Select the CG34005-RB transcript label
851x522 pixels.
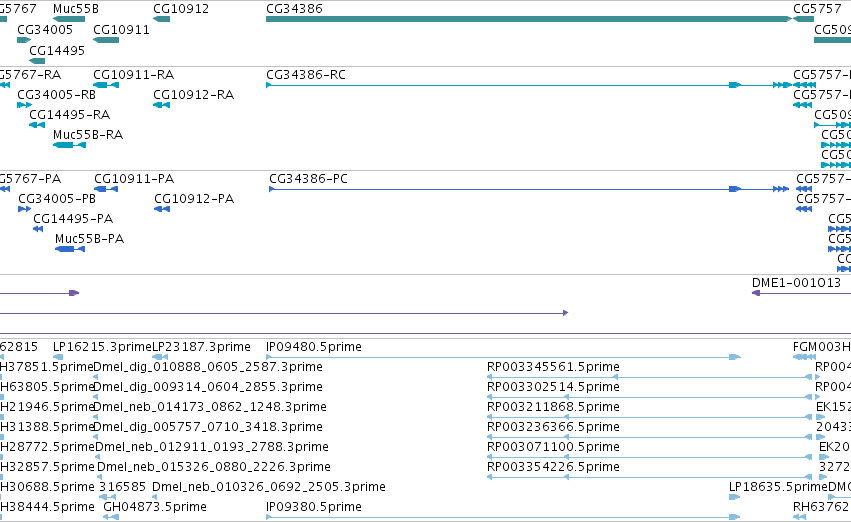point(56,94)
